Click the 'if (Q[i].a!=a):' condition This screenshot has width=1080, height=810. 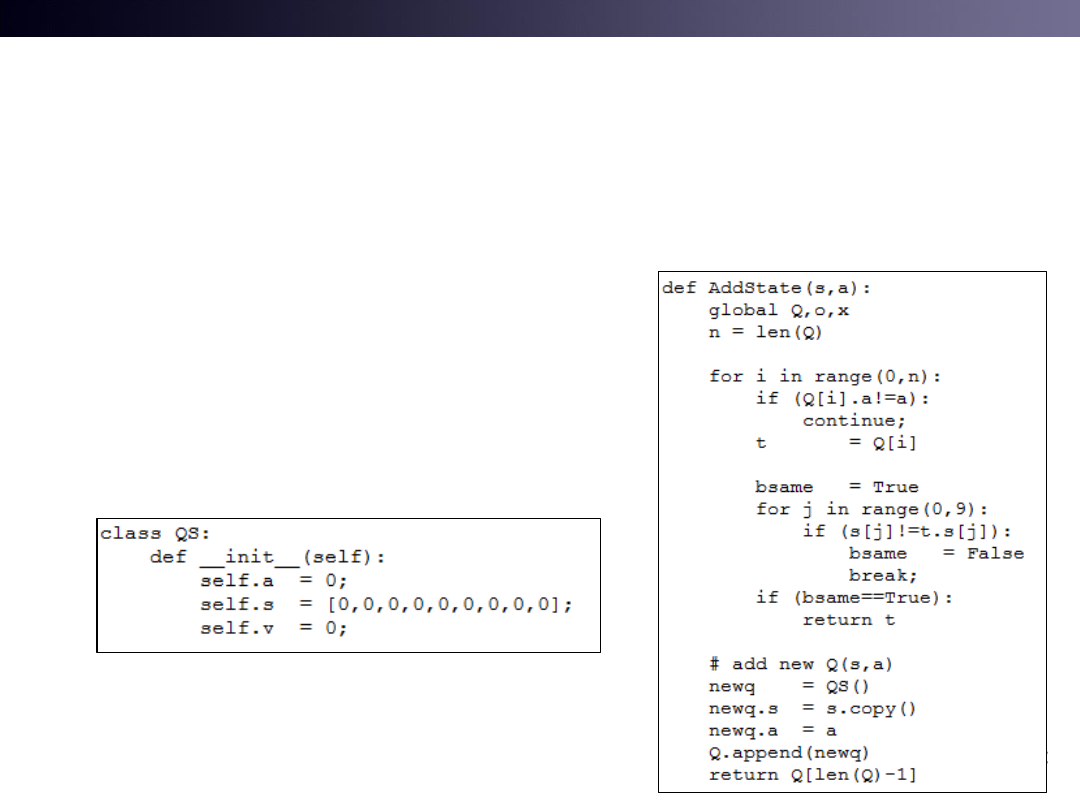[x=843, y=398]
